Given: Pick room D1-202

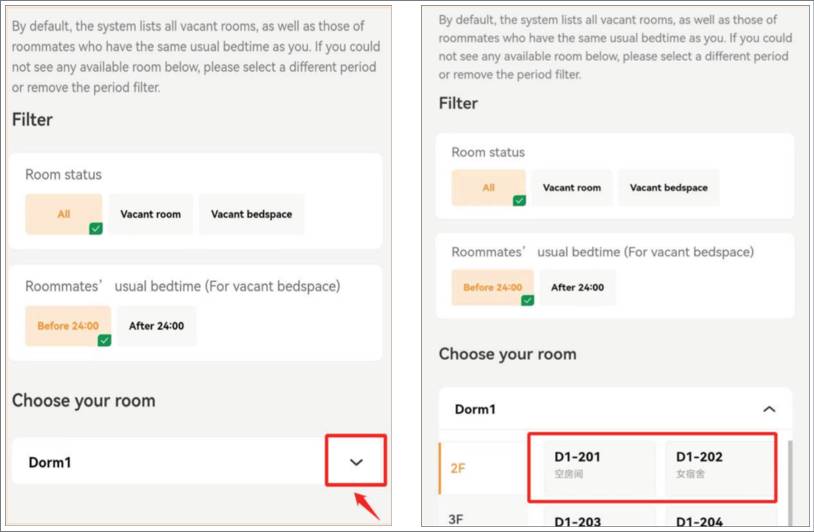Looking at the screenshot, I should [x=721, y=467].
